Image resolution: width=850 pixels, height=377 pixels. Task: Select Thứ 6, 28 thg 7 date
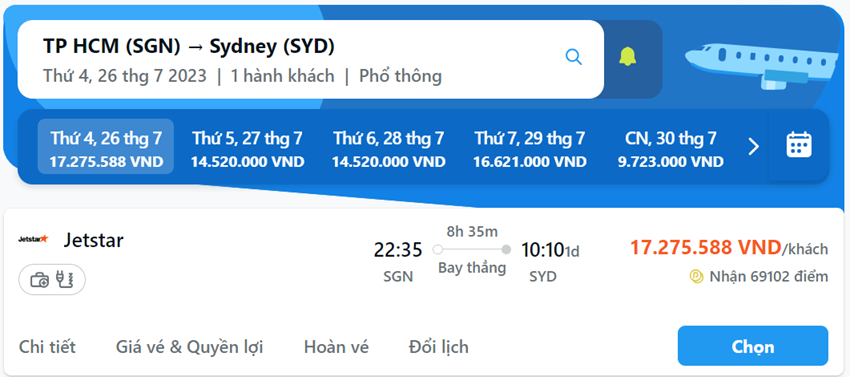389,146
